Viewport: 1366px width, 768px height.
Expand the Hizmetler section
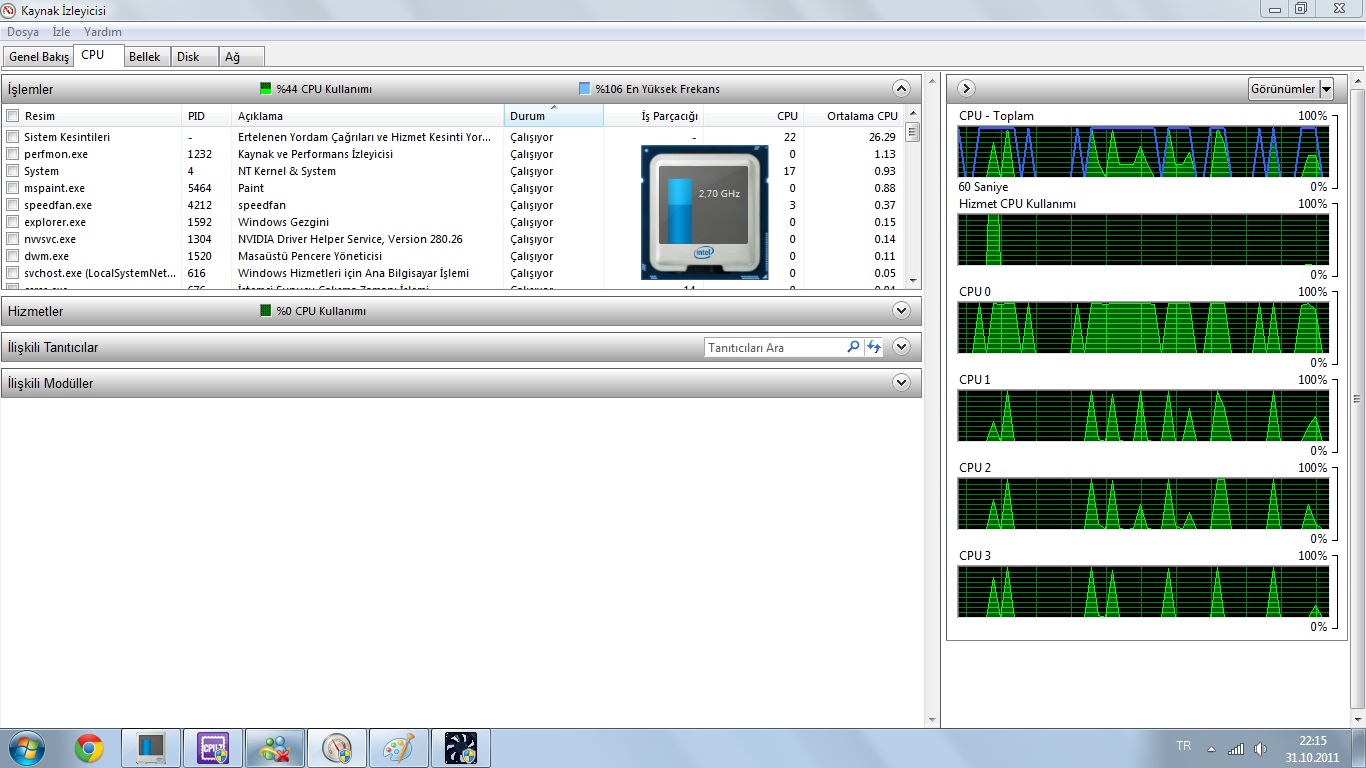tap(901, 311)
